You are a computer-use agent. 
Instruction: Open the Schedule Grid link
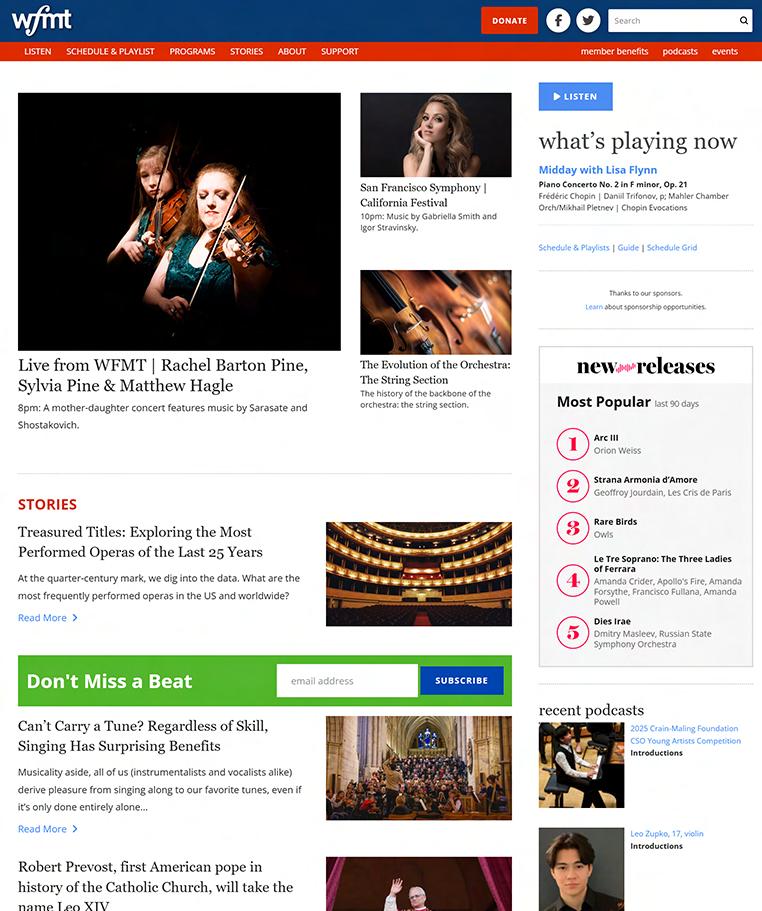point(672,248)
